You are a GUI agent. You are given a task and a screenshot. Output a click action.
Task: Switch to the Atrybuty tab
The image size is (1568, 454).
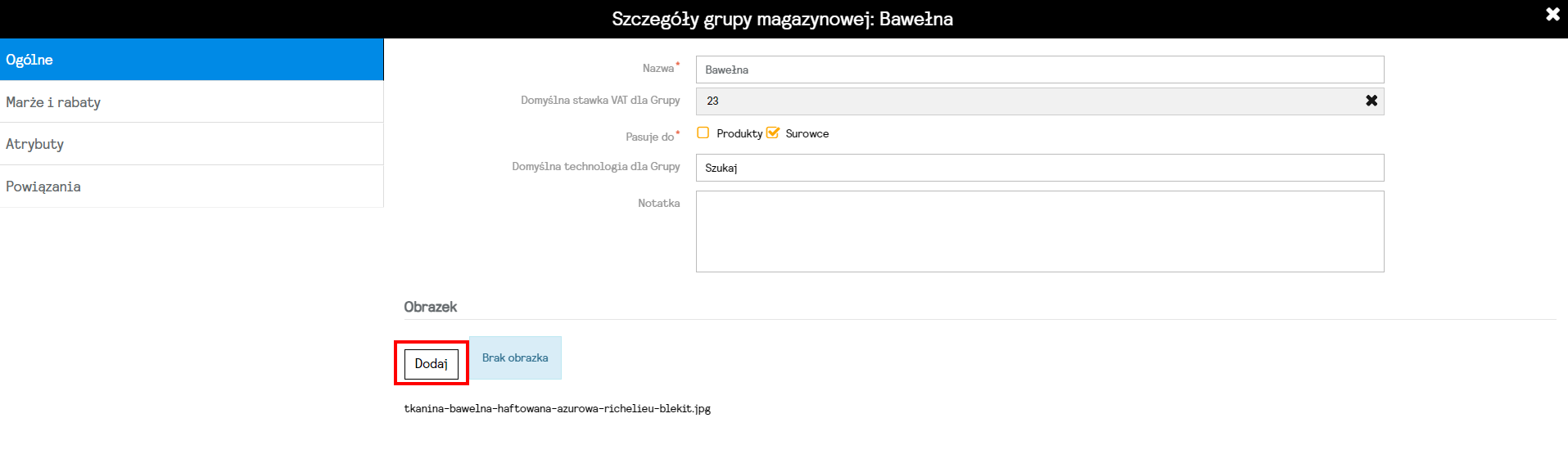pyautogui.click(x=192, y=144)
